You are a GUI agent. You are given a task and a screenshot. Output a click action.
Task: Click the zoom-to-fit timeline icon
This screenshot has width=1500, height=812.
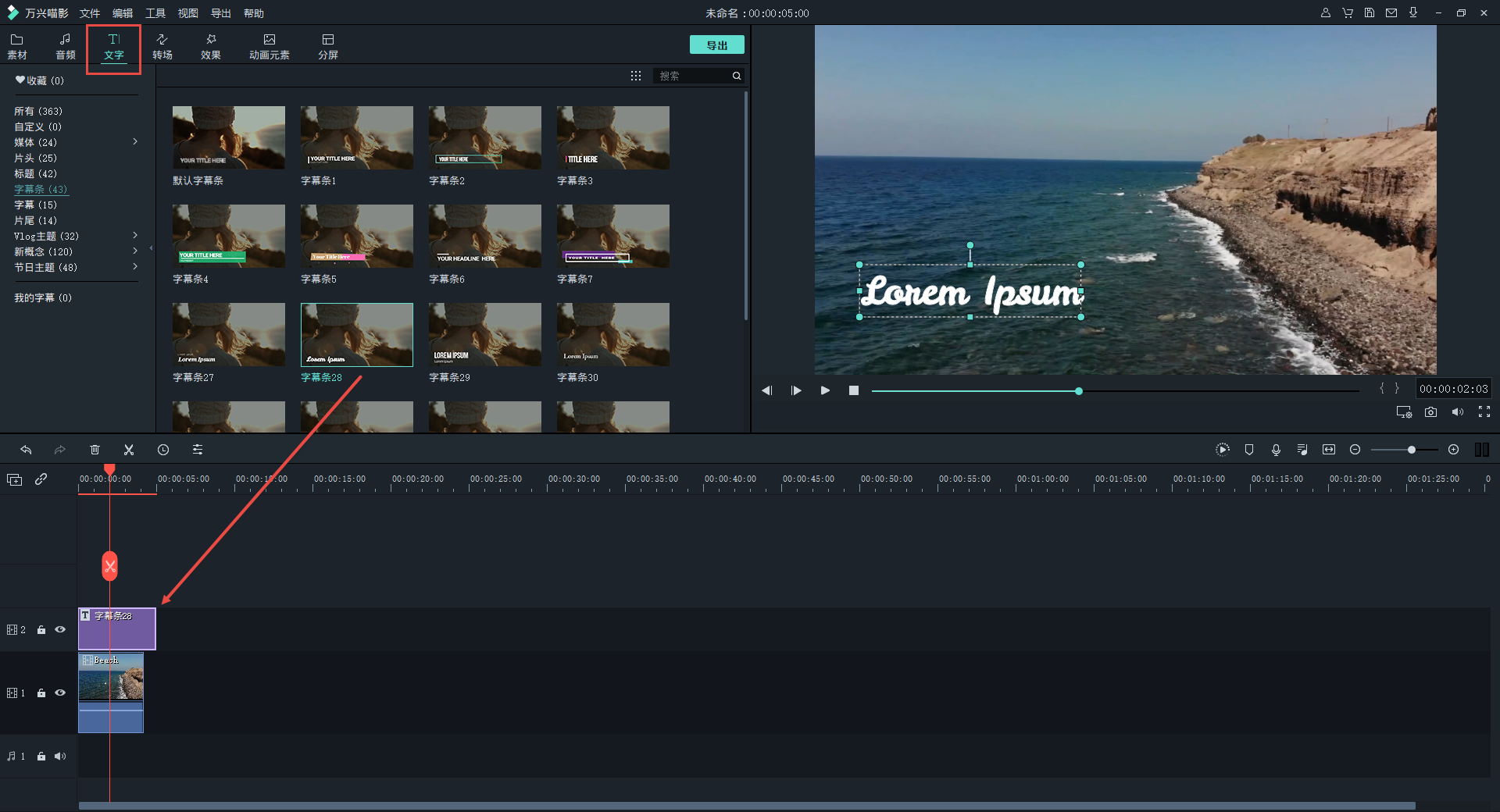[x=1329, y=449]
